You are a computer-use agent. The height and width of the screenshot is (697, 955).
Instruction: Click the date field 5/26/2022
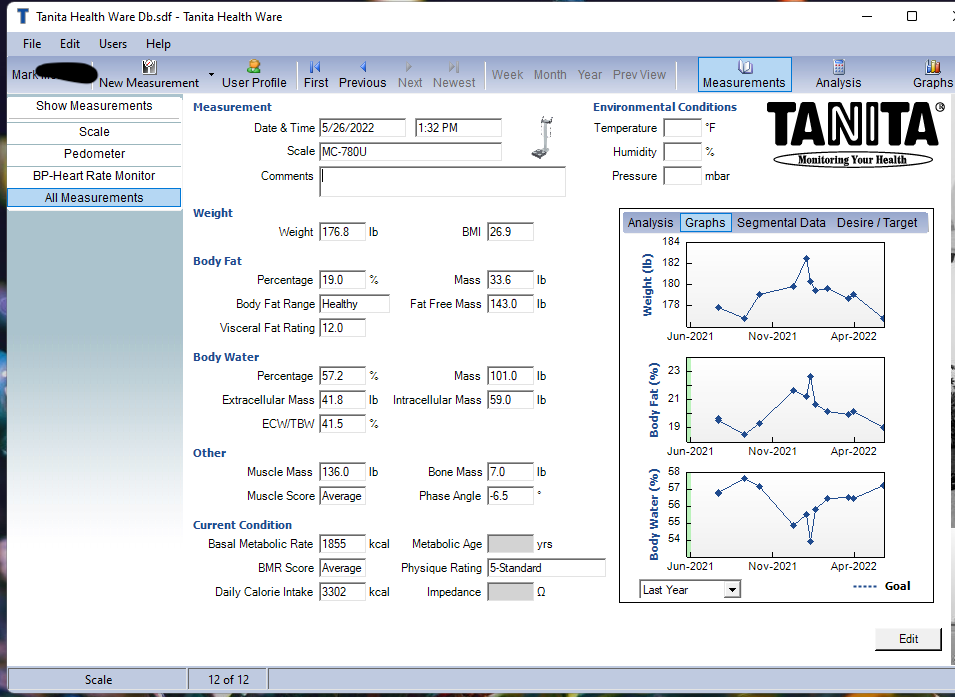[362, 128]
